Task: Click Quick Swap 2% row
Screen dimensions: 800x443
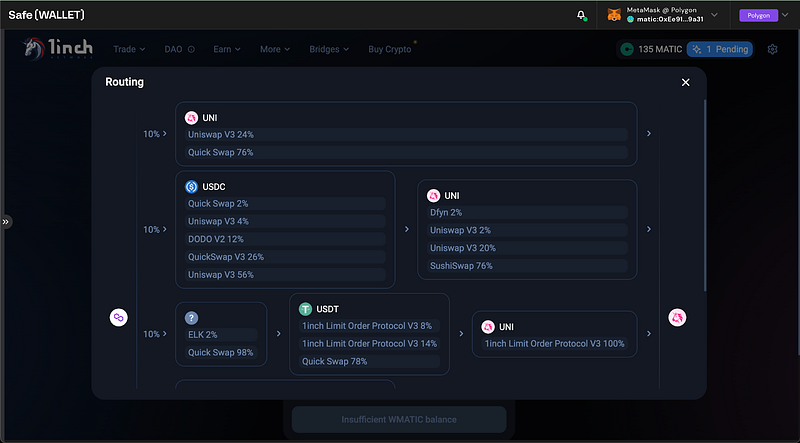Action: (x=285, y=204)
